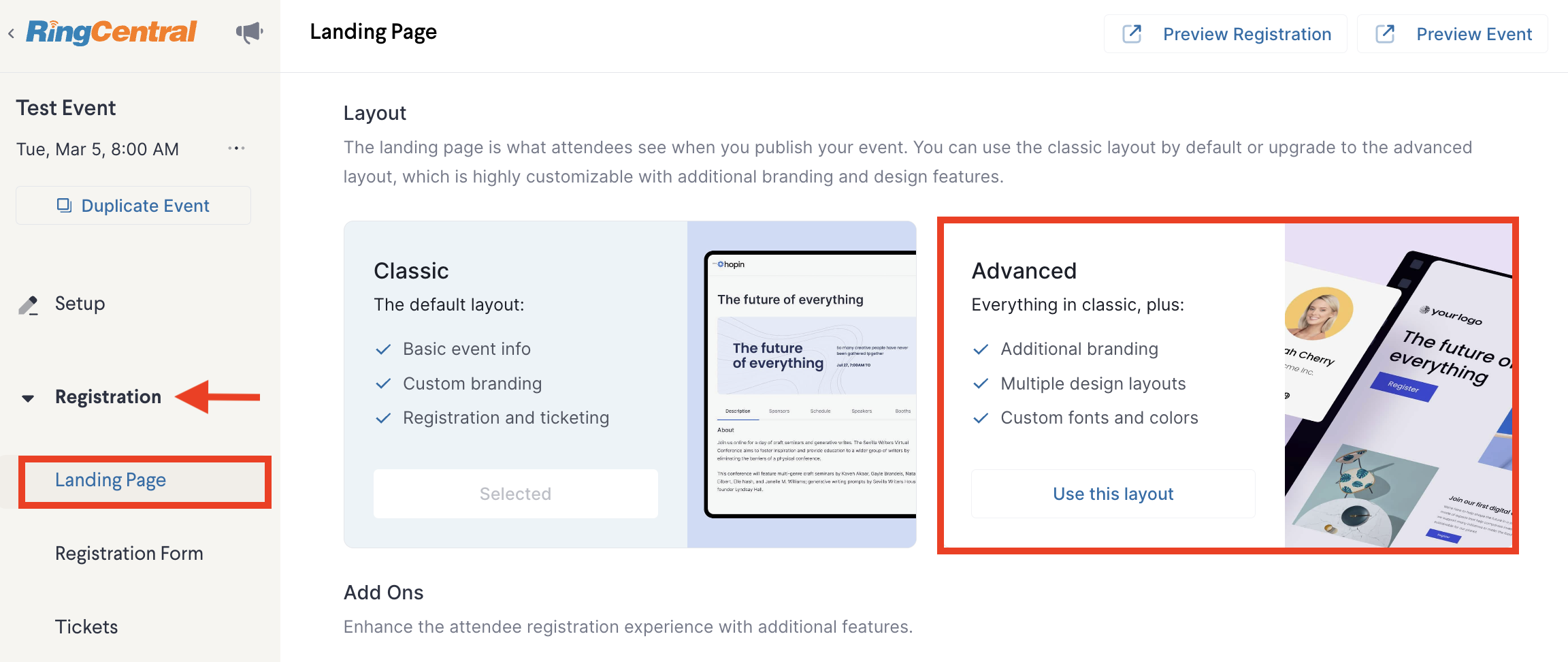The width and height of the screenshot is (1568, 662).
Task: Click the back chevron beside the RingCentral logo
Action: click(x=11, y=33)
